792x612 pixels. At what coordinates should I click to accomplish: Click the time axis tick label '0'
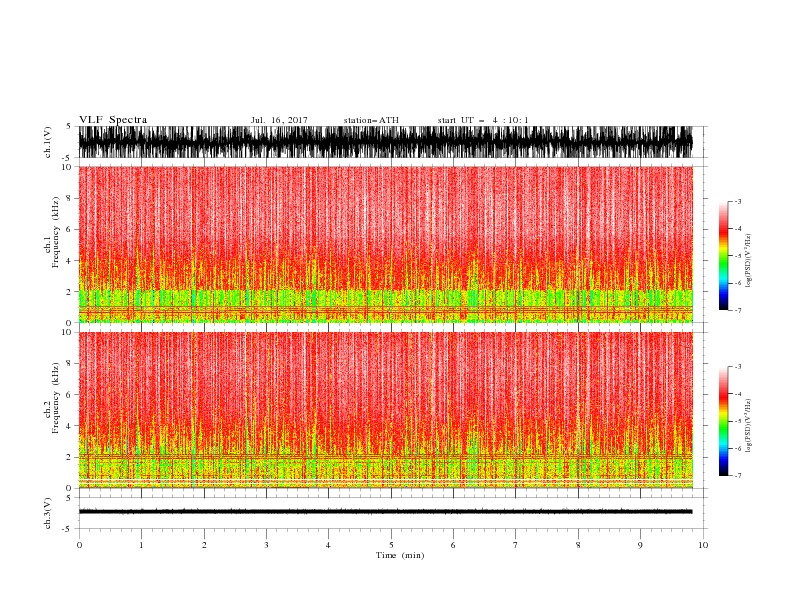pos(79,545)
